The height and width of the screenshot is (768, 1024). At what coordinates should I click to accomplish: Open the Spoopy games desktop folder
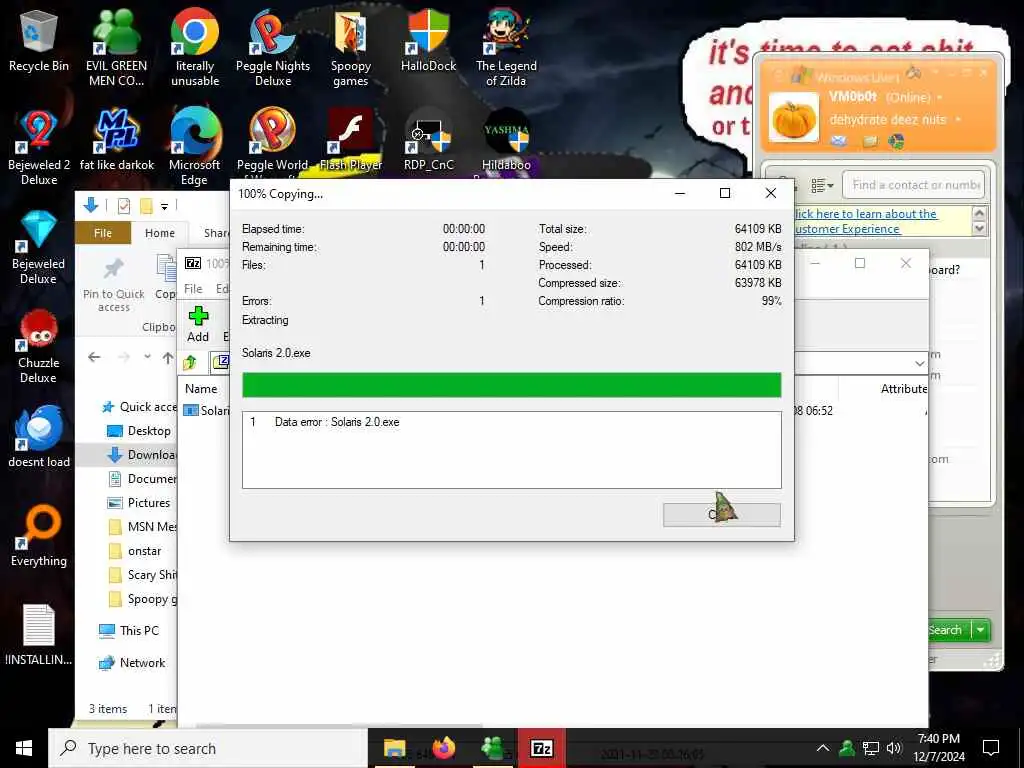coord(351,47)
